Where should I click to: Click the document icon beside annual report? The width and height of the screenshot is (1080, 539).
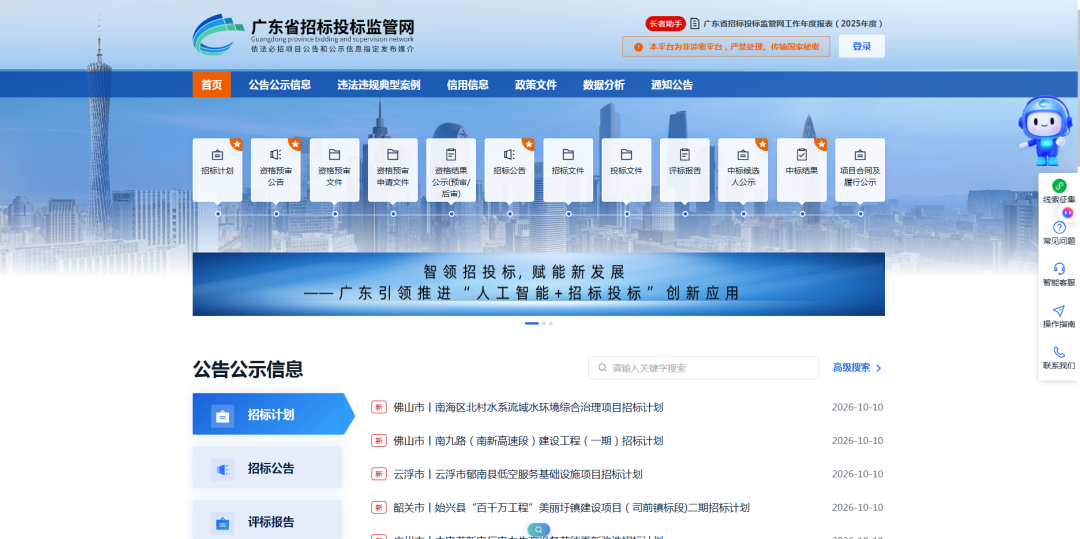[694, 23]
